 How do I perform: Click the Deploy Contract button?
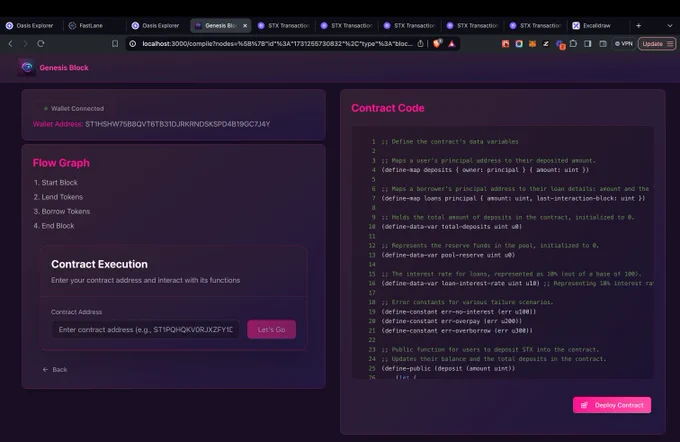[611, 405]
